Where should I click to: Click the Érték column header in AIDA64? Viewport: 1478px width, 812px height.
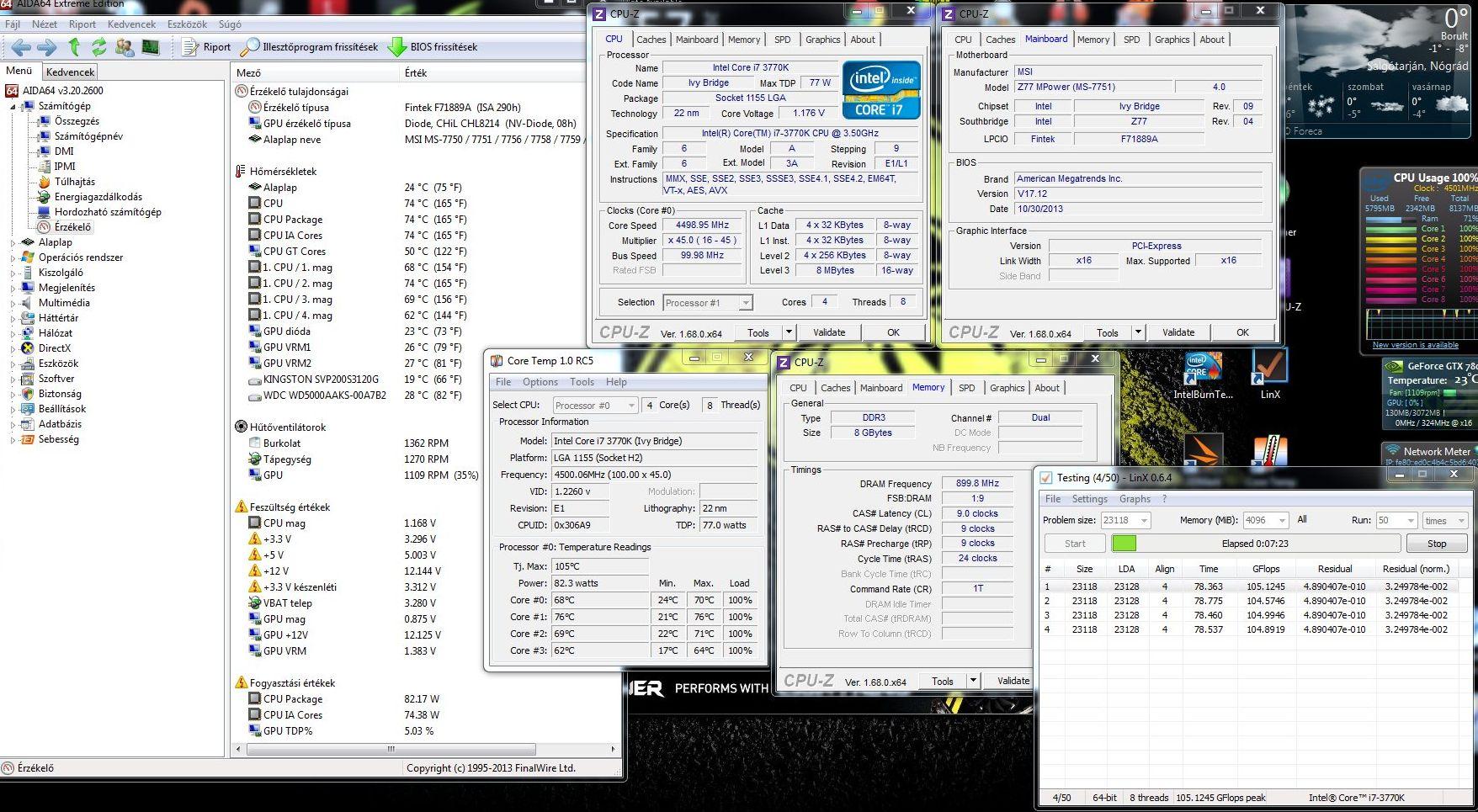coord(416,73)
